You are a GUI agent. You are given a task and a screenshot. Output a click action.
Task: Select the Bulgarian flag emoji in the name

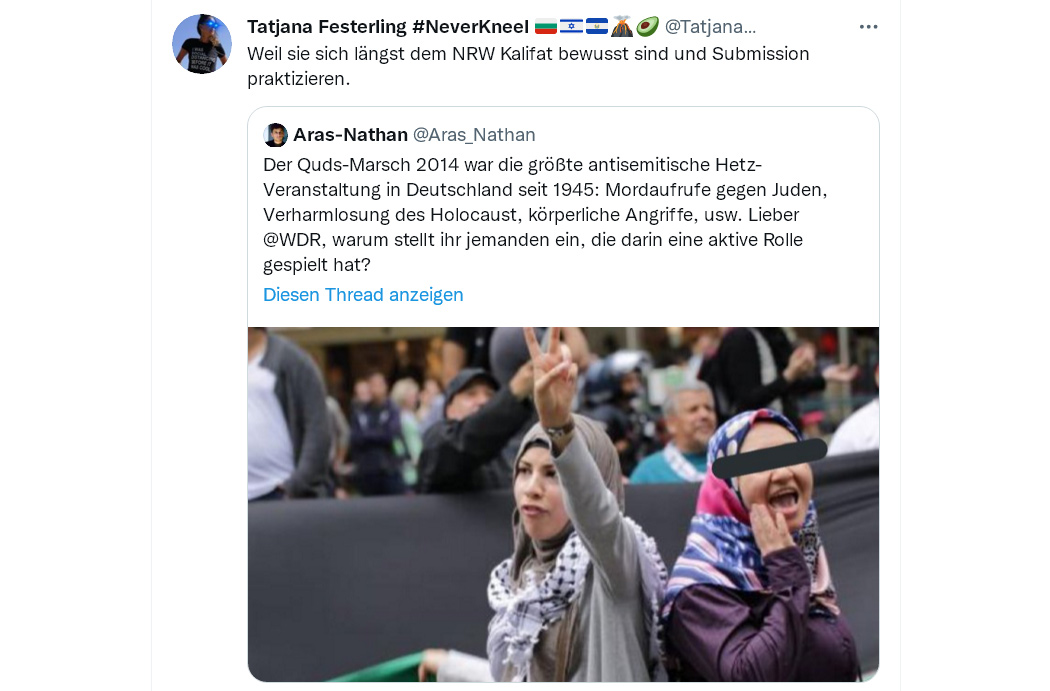point(546,27)
